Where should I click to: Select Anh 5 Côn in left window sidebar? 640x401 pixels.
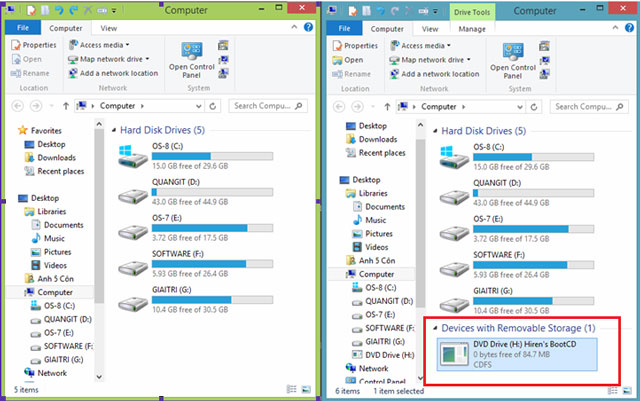tap(49, 278)
